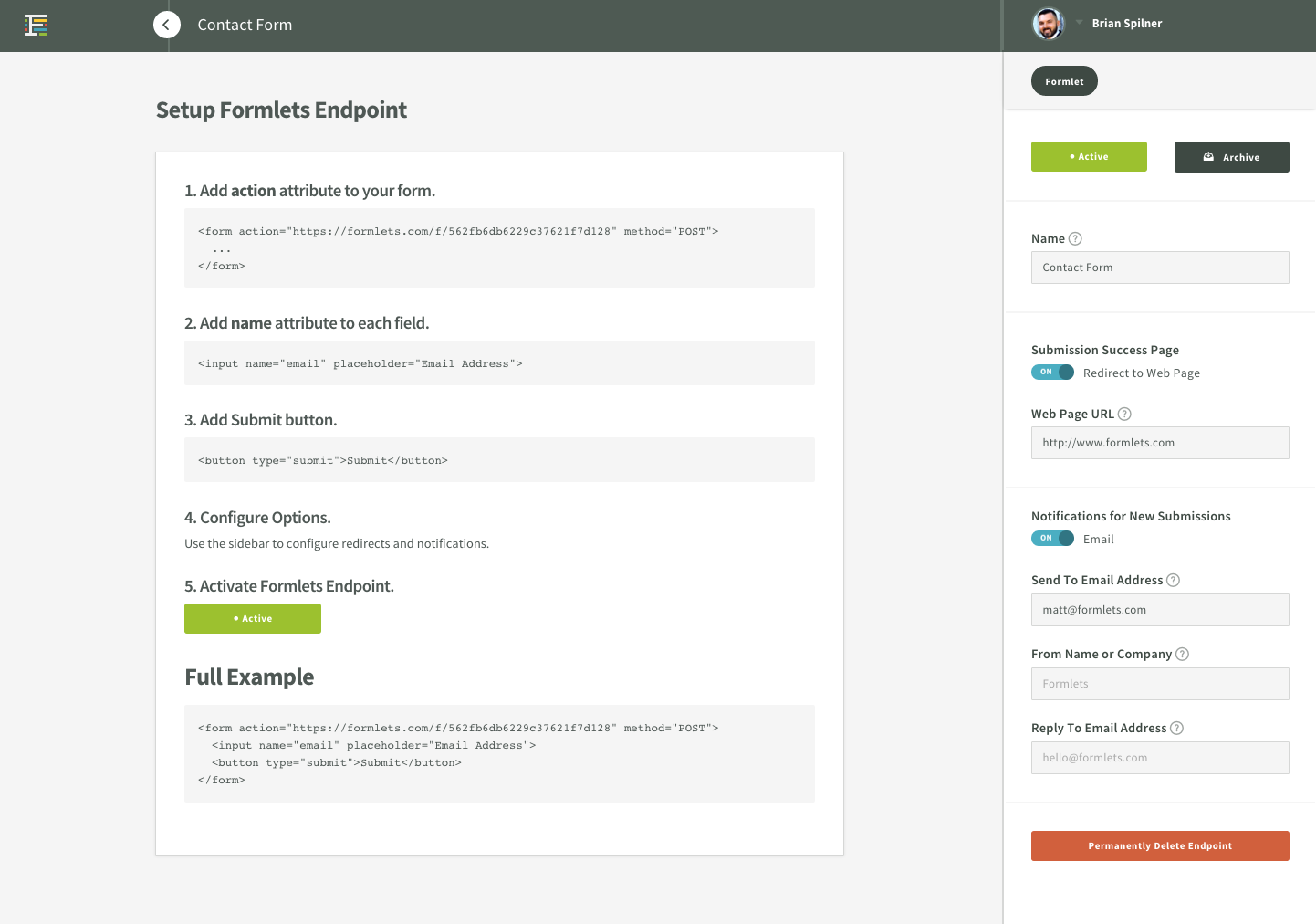Click the Name field showing Contact Form
The image size is (1316, 924).
tap(1160, 267)
